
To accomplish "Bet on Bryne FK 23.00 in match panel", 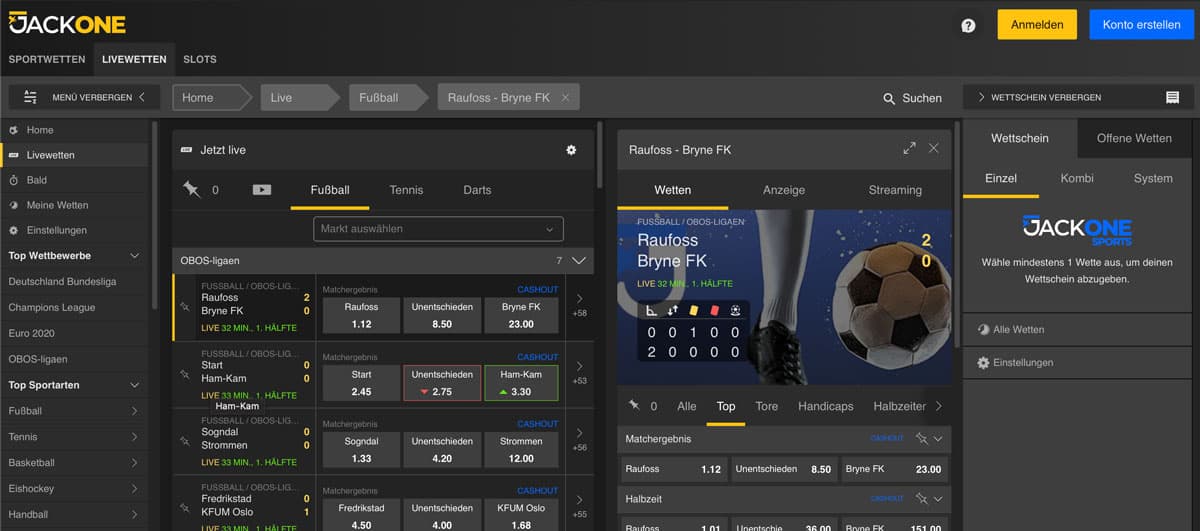I will tap(892, 469).
